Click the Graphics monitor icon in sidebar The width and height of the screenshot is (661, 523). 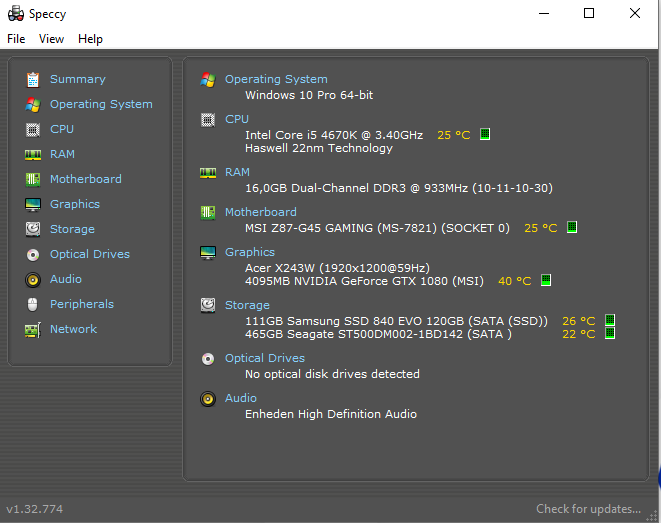tap(33, 204)
